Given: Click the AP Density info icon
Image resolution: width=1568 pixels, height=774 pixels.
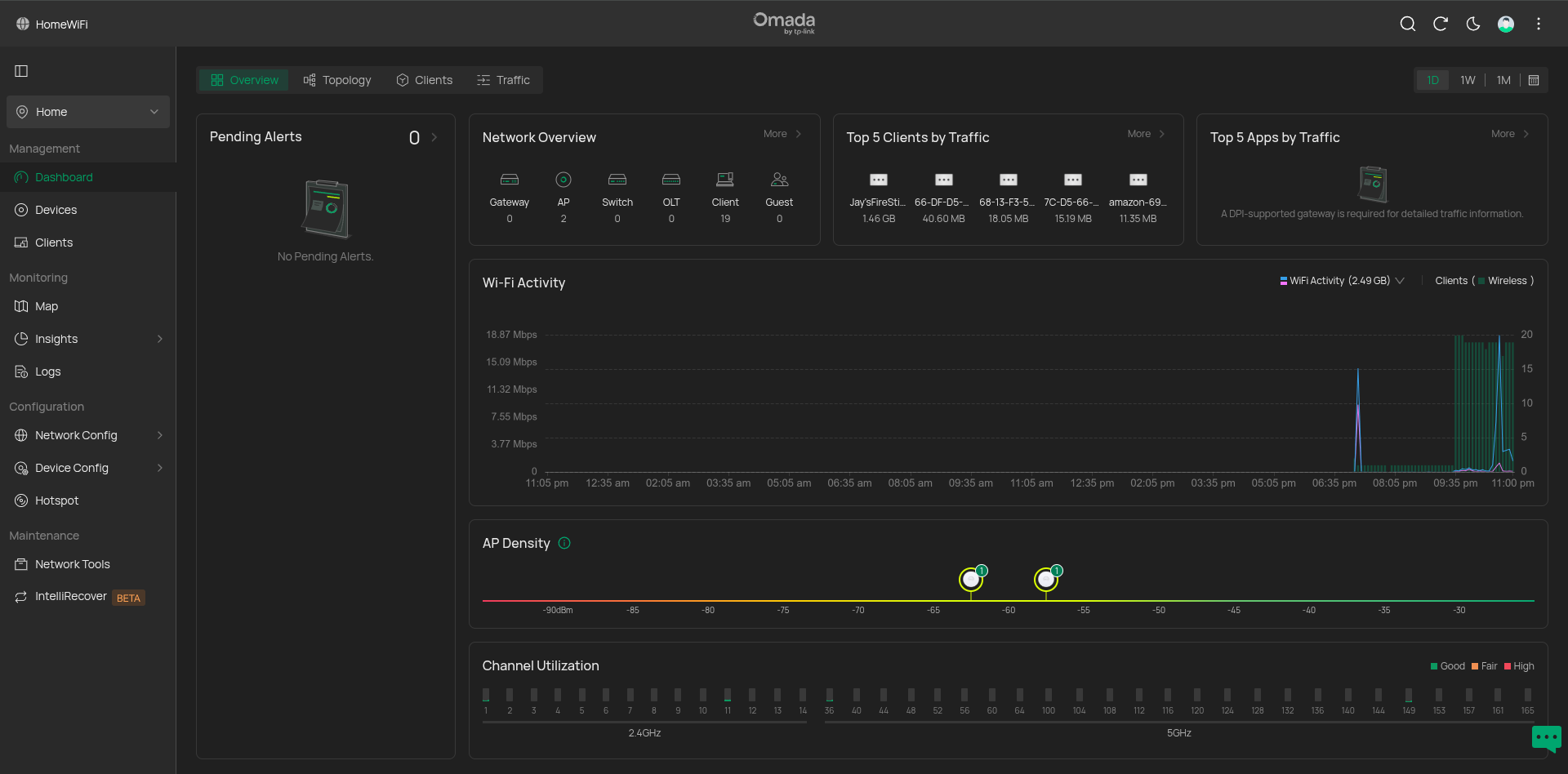Looking at the screenshot, I should 564,543.
